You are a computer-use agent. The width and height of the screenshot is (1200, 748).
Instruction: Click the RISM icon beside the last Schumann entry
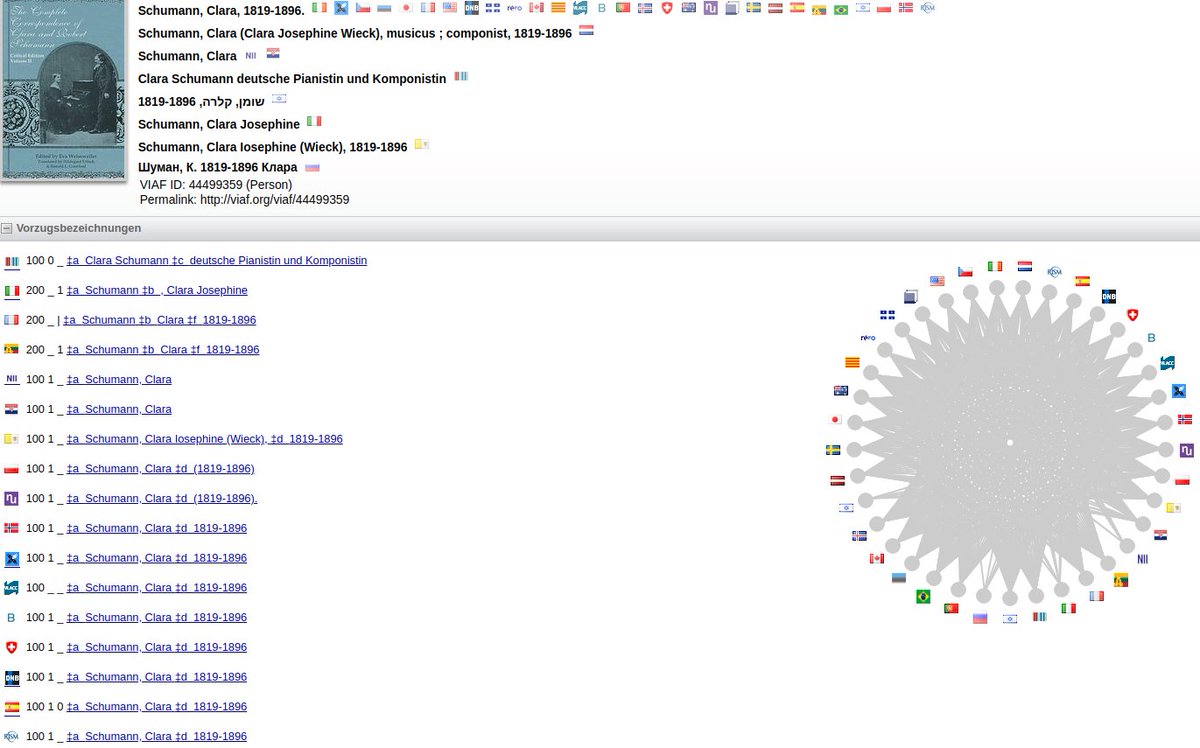pyautogui.click(x=11, y=737)
